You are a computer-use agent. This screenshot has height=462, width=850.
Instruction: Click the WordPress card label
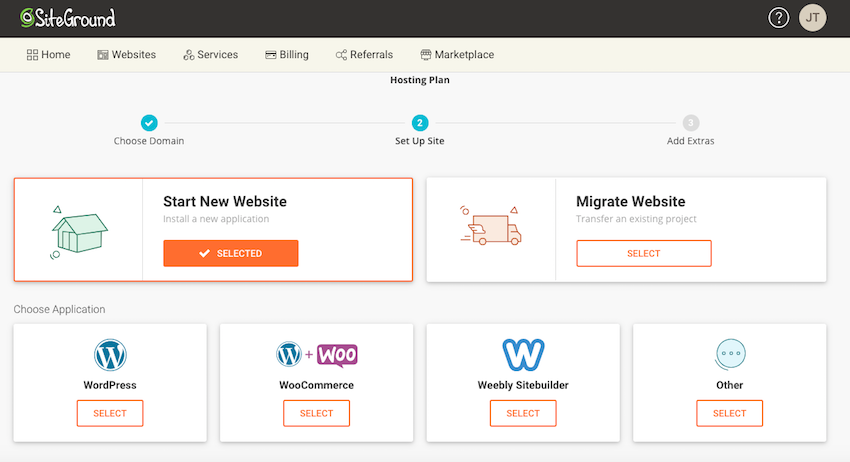[110, 385]
